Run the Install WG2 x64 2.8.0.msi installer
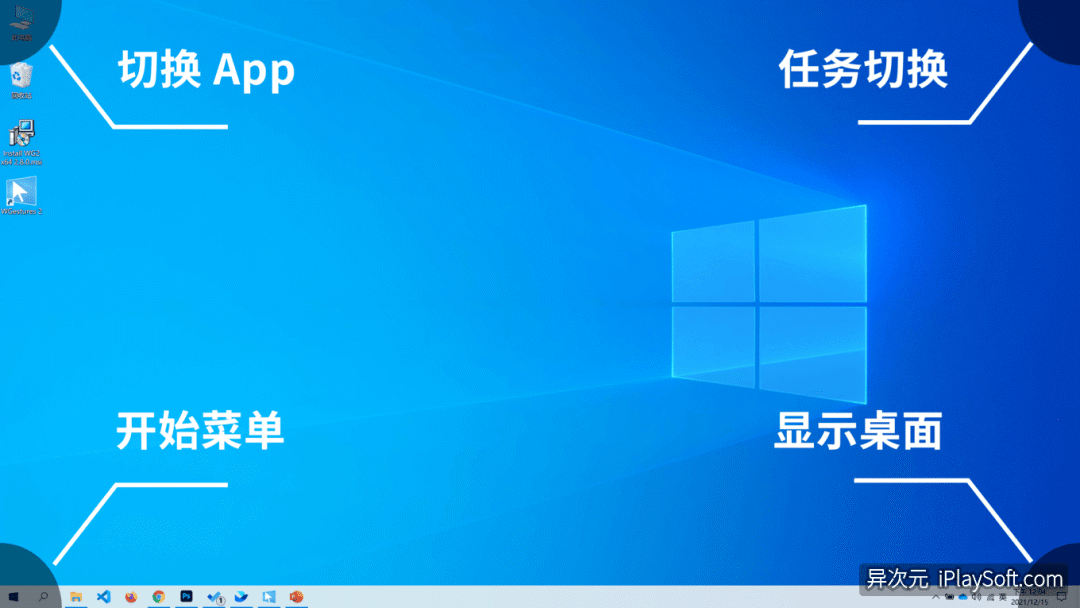Image resolution: width=1080 pixels, height=608 pixels. (21, 135)
